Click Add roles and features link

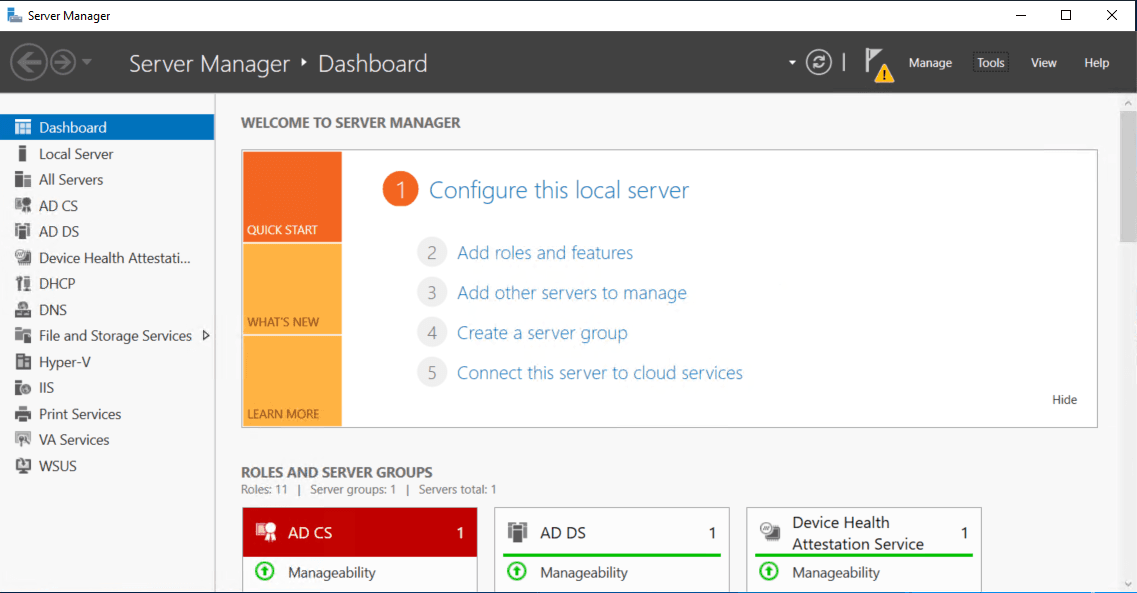point(545,252)
